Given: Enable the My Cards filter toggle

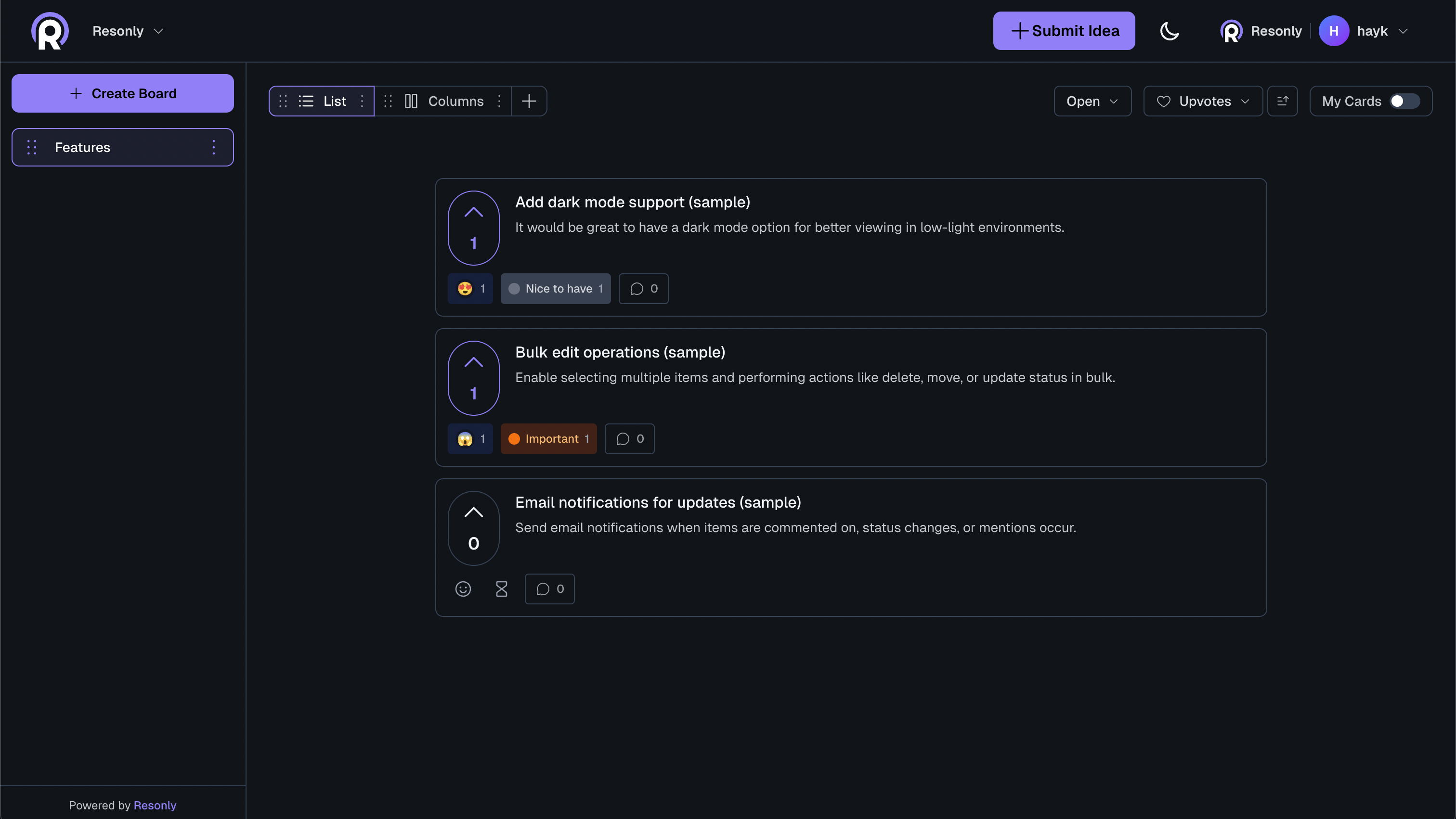Looking at the screenshot, I should click(1404, 101).
